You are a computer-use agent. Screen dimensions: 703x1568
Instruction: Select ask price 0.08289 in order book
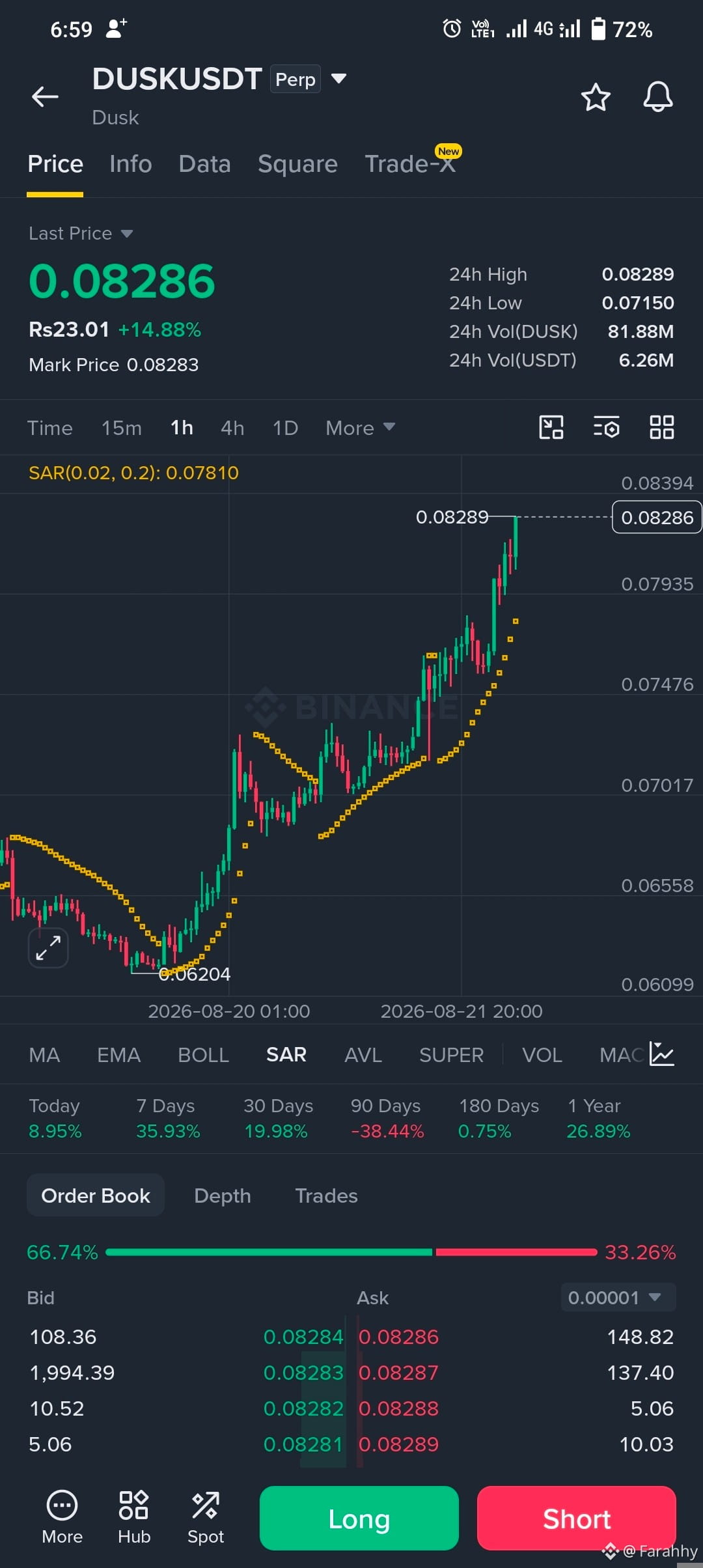coord(399,1444)
